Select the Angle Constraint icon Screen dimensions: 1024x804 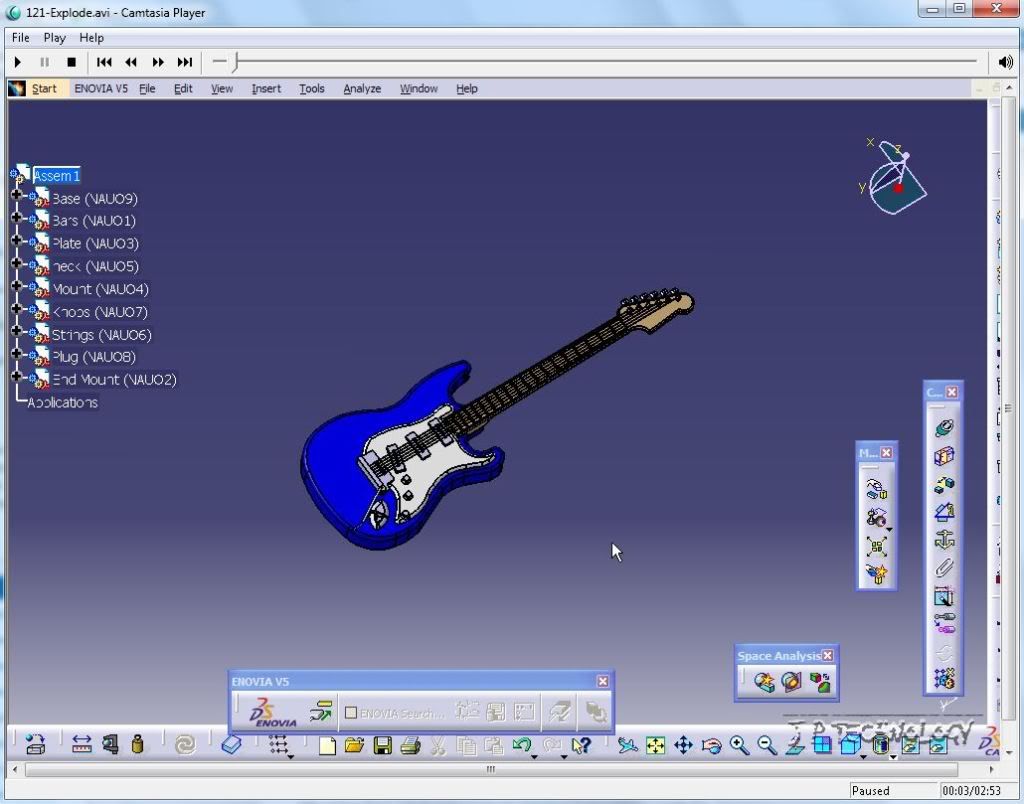coord(944,512)
